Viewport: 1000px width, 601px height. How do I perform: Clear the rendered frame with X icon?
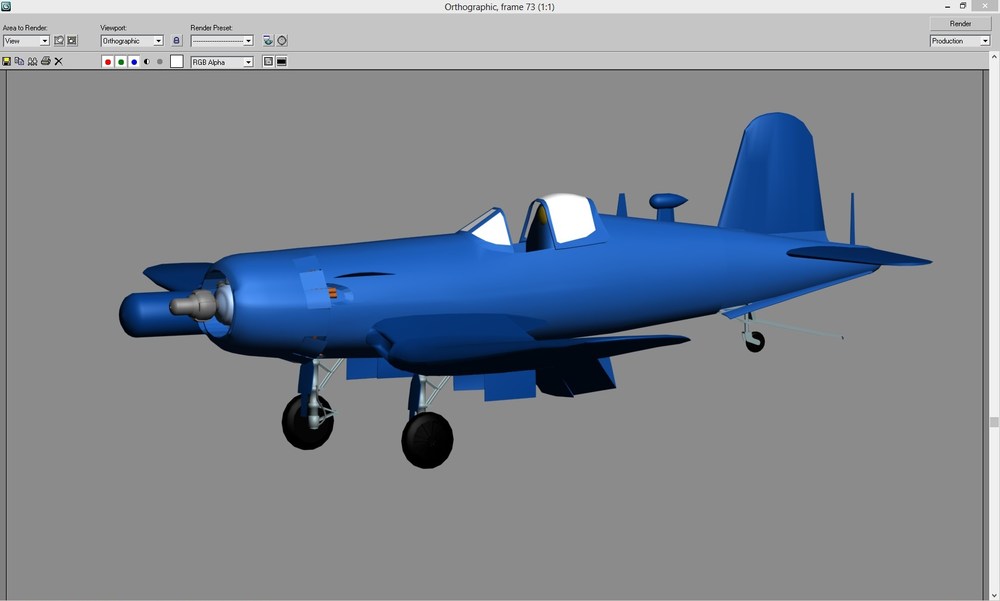(59, 61)
